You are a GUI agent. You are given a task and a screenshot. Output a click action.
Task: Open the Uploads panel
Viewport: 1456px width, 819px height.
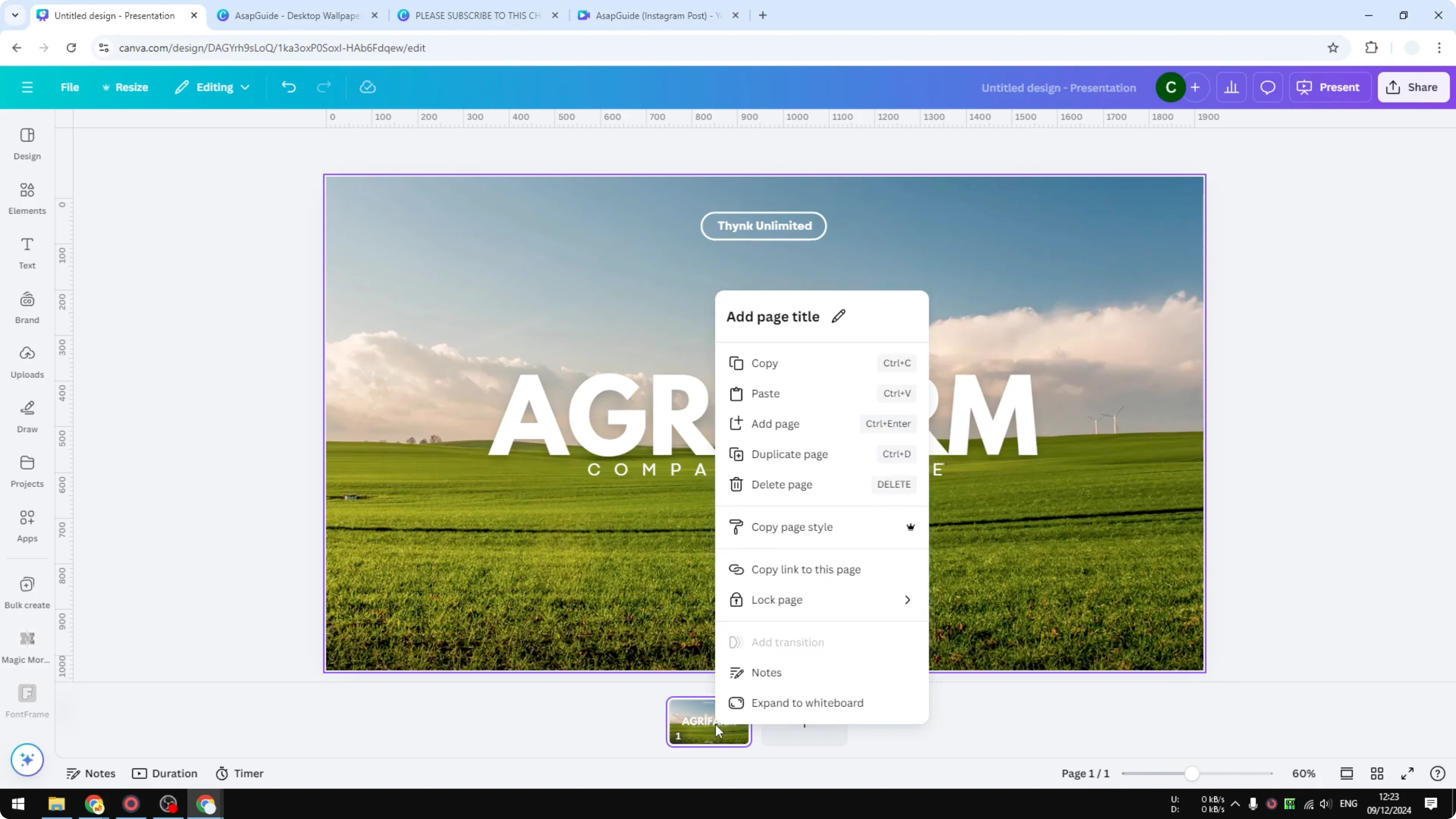coord(27,362)
